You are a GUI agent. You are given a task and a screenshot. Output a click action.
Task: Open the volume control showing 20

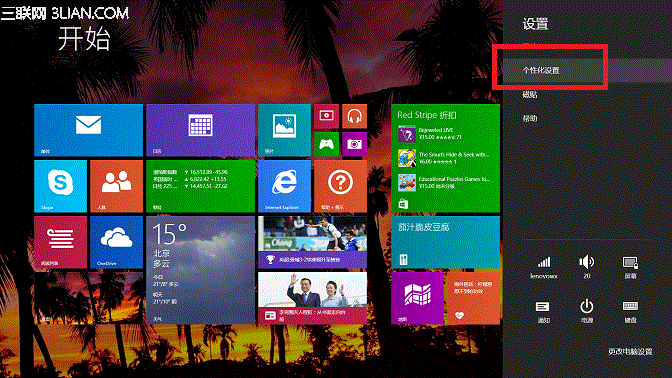tap(587, 267)
